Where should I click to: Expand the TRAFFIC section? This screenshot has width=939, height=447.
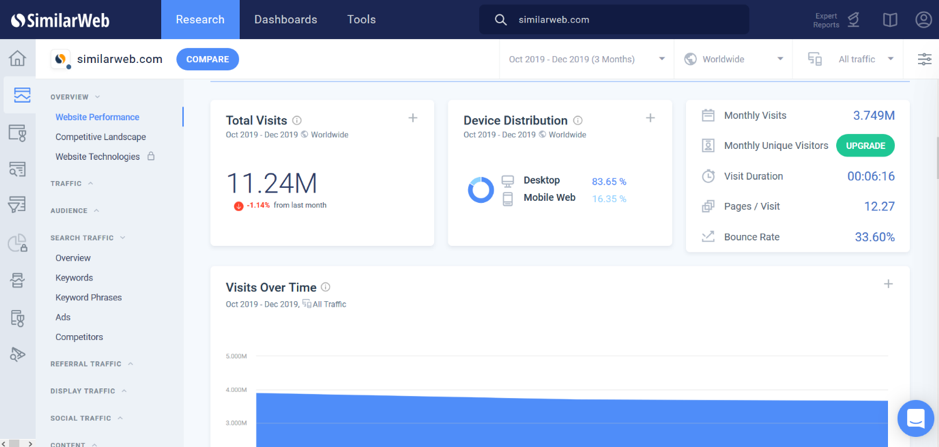click(72, 183)
